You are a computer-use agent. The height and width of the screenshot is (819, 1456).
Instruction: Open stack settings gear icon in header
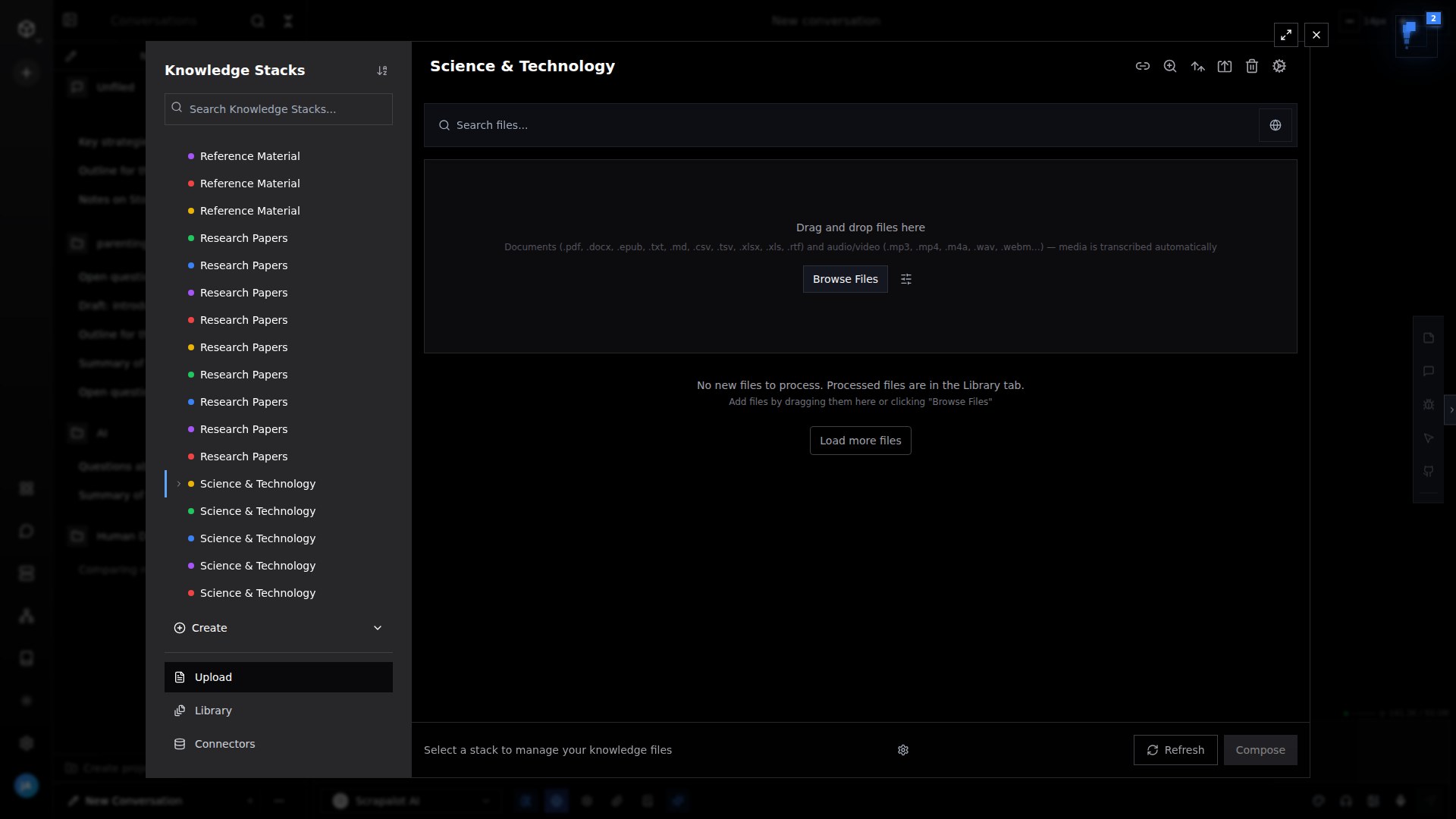coord(1279,67)
